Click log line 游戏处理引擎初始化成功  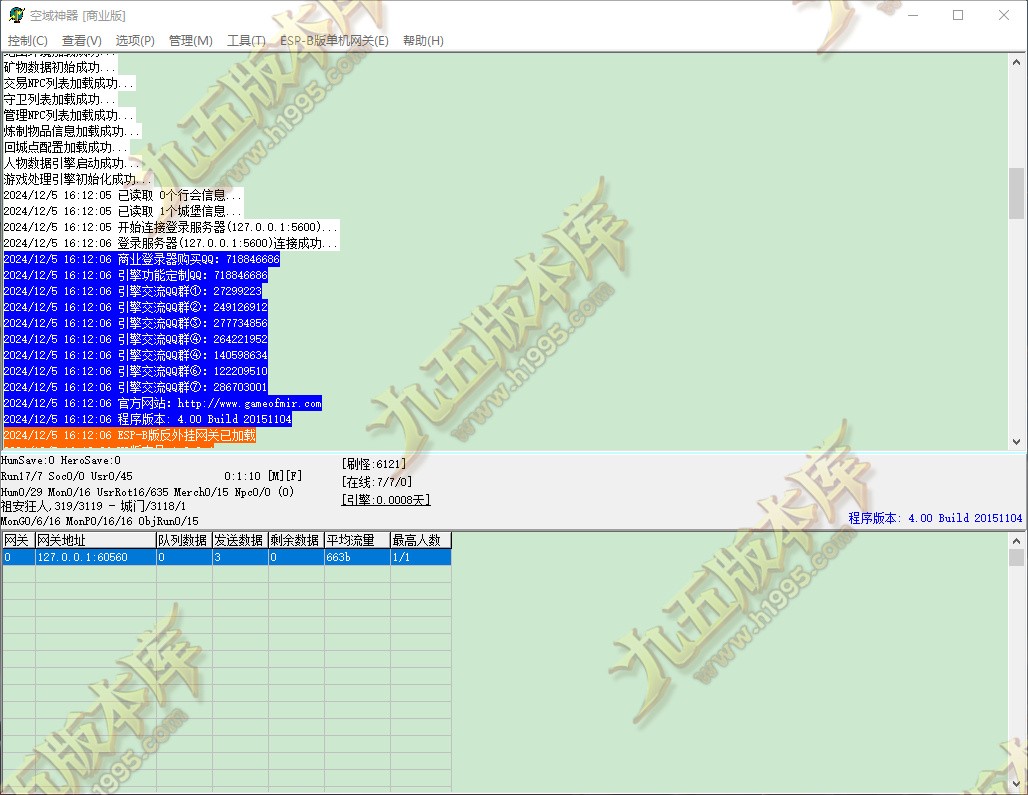(x=78, y=179)
